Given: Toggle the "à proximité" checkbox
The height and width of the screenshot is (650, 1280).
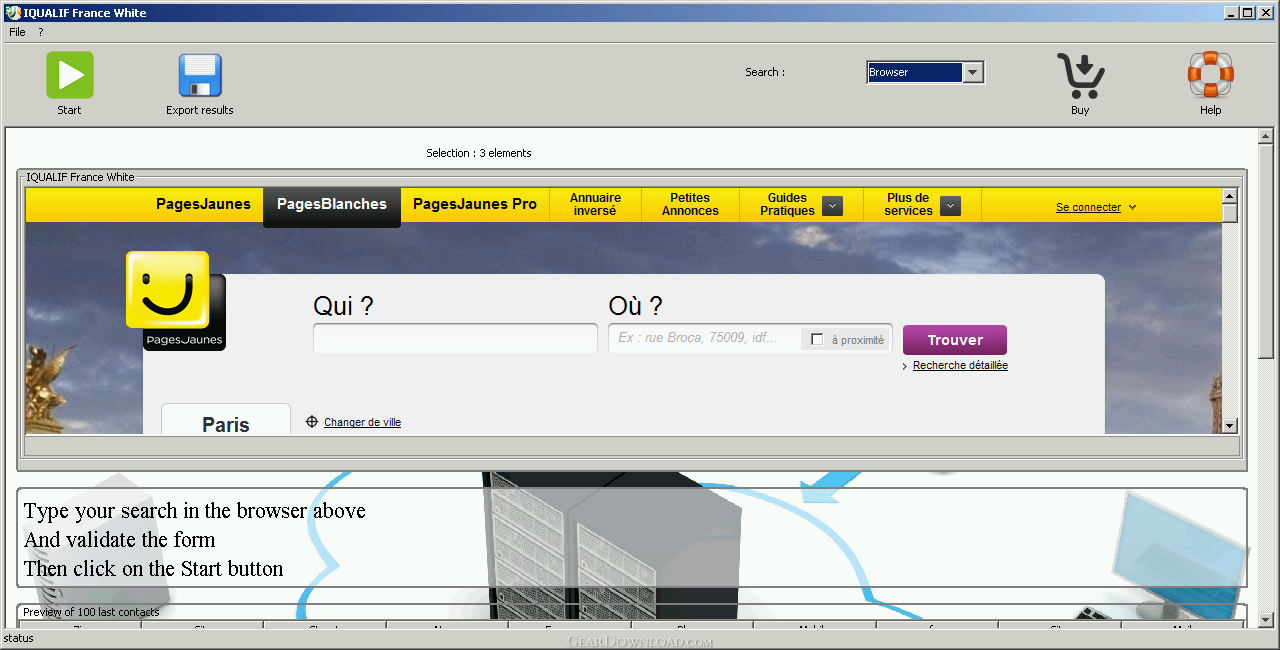Looking at the screenshot, I should (817, 339).
